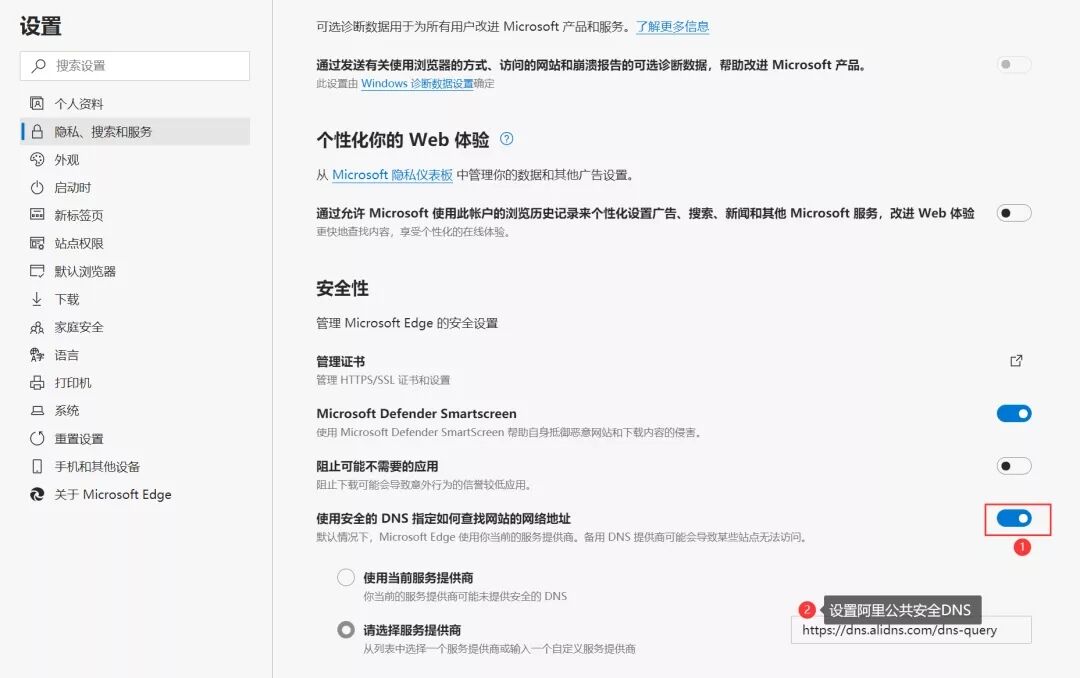Disable the Microsoft Defender Smartscreen toggle
Viewport: 1080px width, 678px height.
pyautogui.click(x=1013, y=414)
